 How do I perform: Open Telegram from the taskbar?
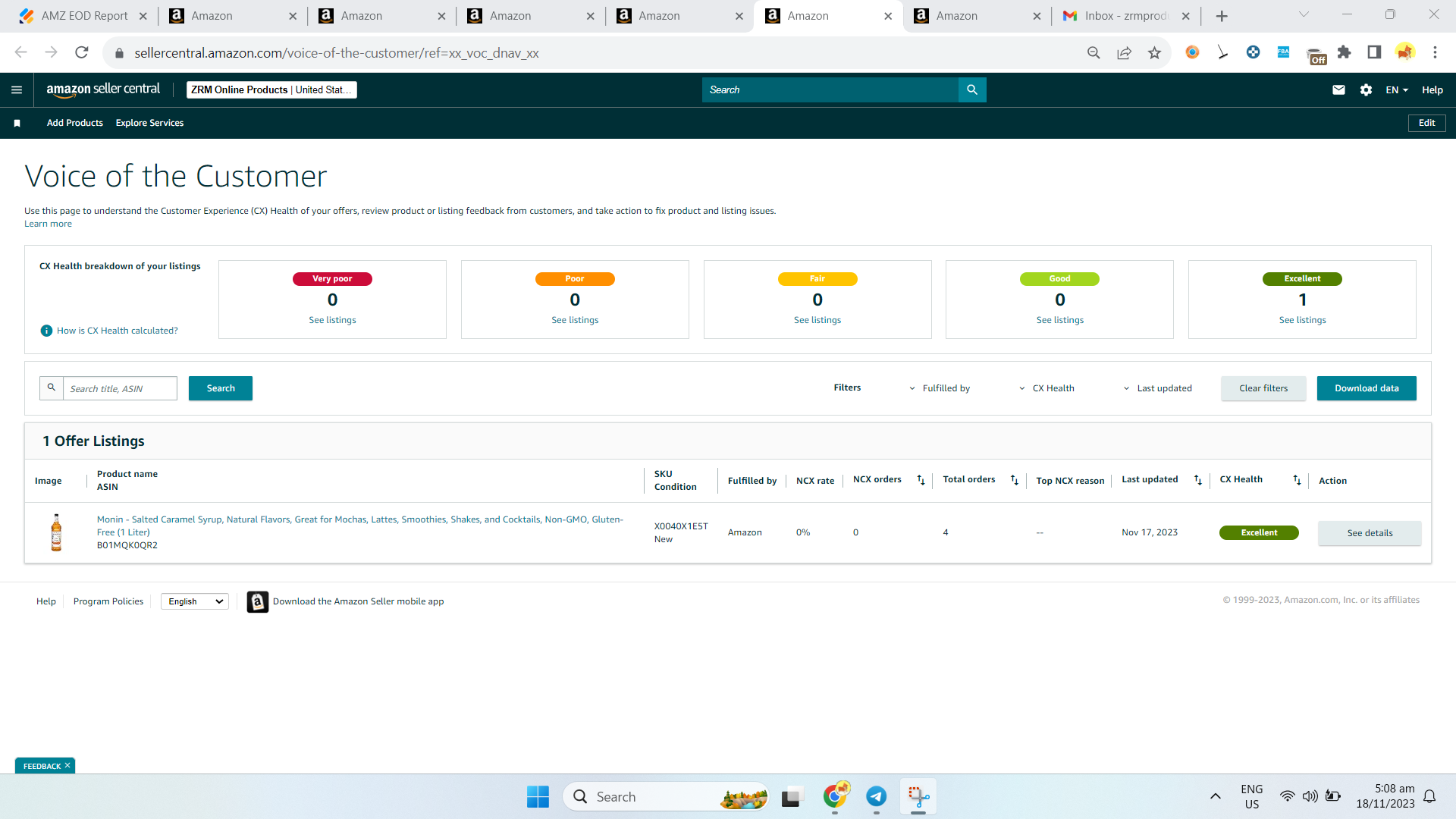877,797
